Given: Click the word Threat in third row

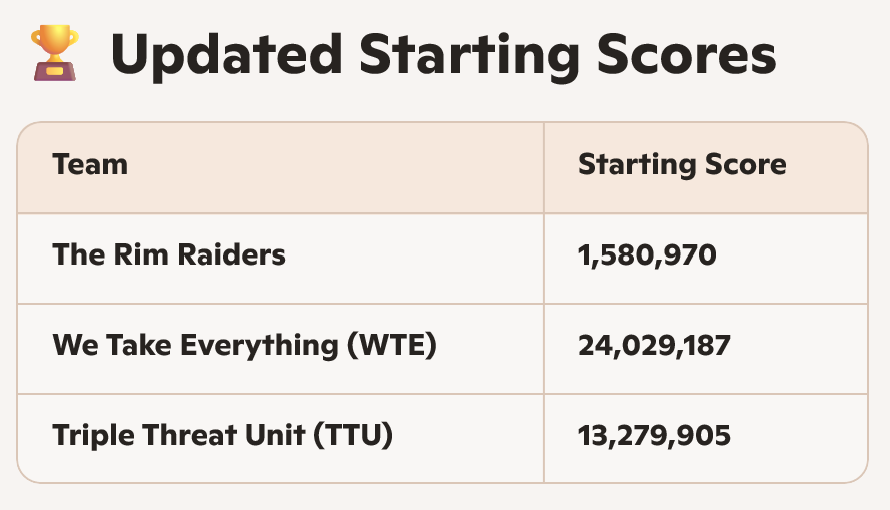Looking at the screenshot, I should click(x=195, y=436).
